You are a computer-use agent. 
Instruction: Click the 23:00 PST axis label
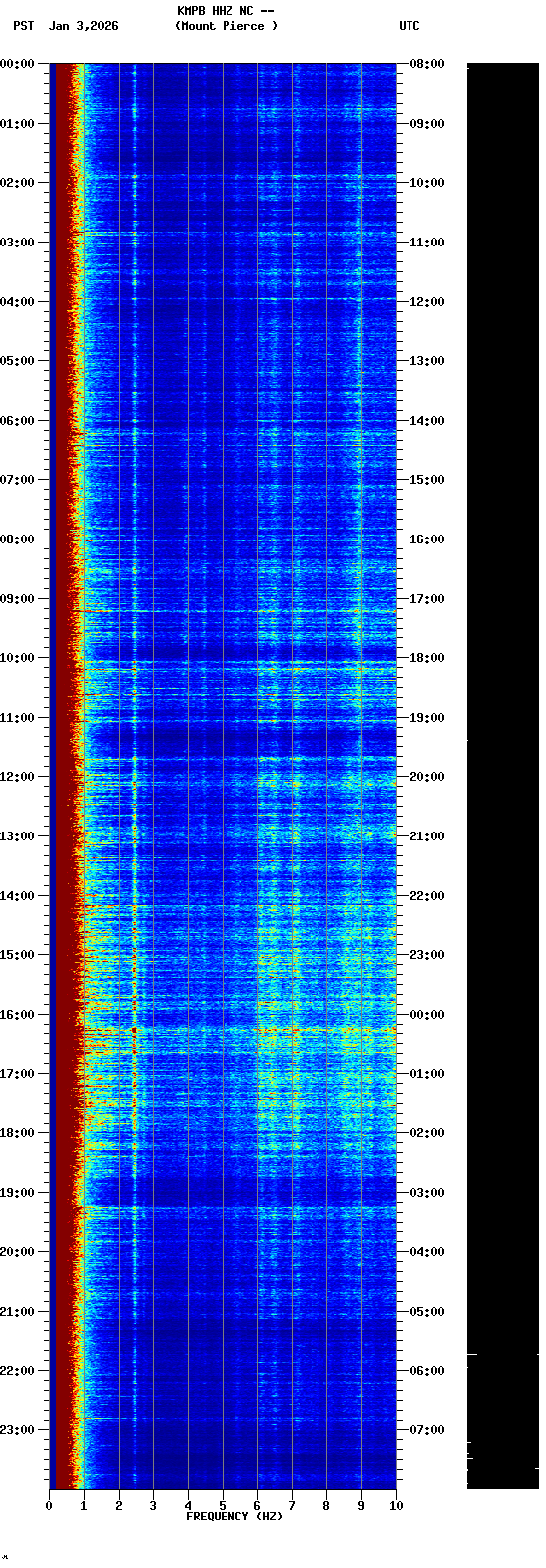(18, 1430)
